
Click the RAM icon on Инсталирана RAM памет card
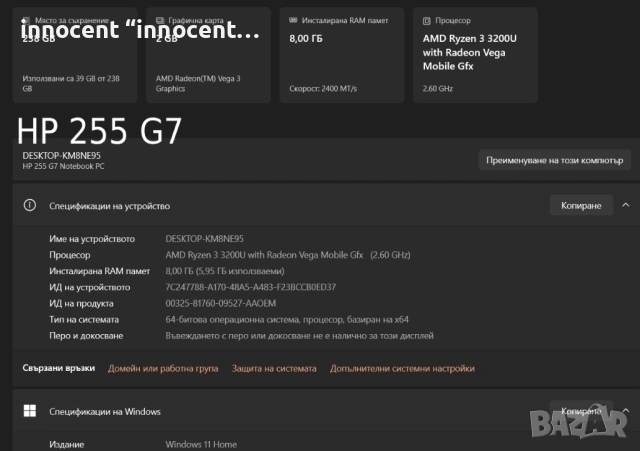[x=293, y=20]
